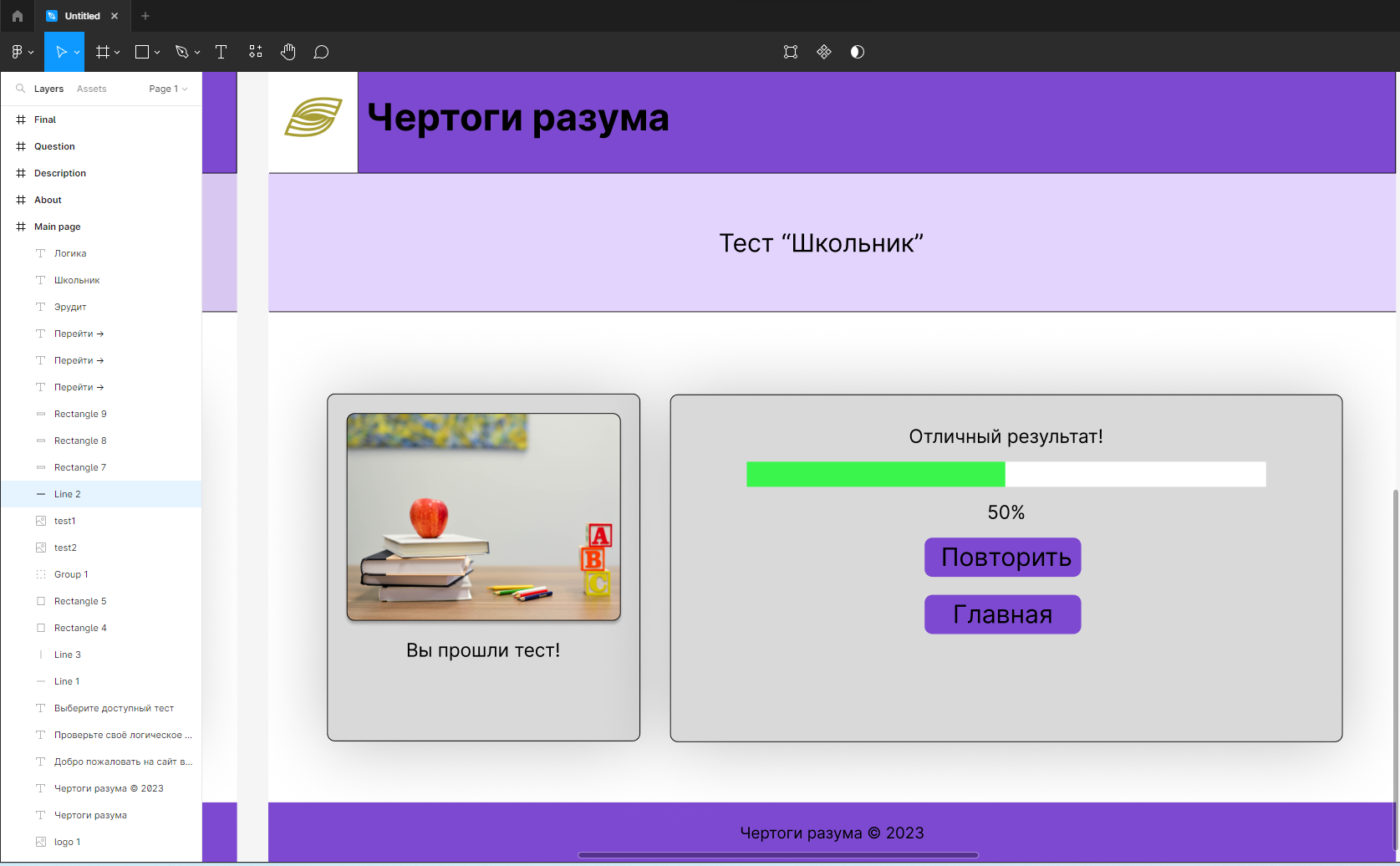Screen dimensions: 1400x866
Task: Click the canvas vertical scrollbar
Action: 1395,669
